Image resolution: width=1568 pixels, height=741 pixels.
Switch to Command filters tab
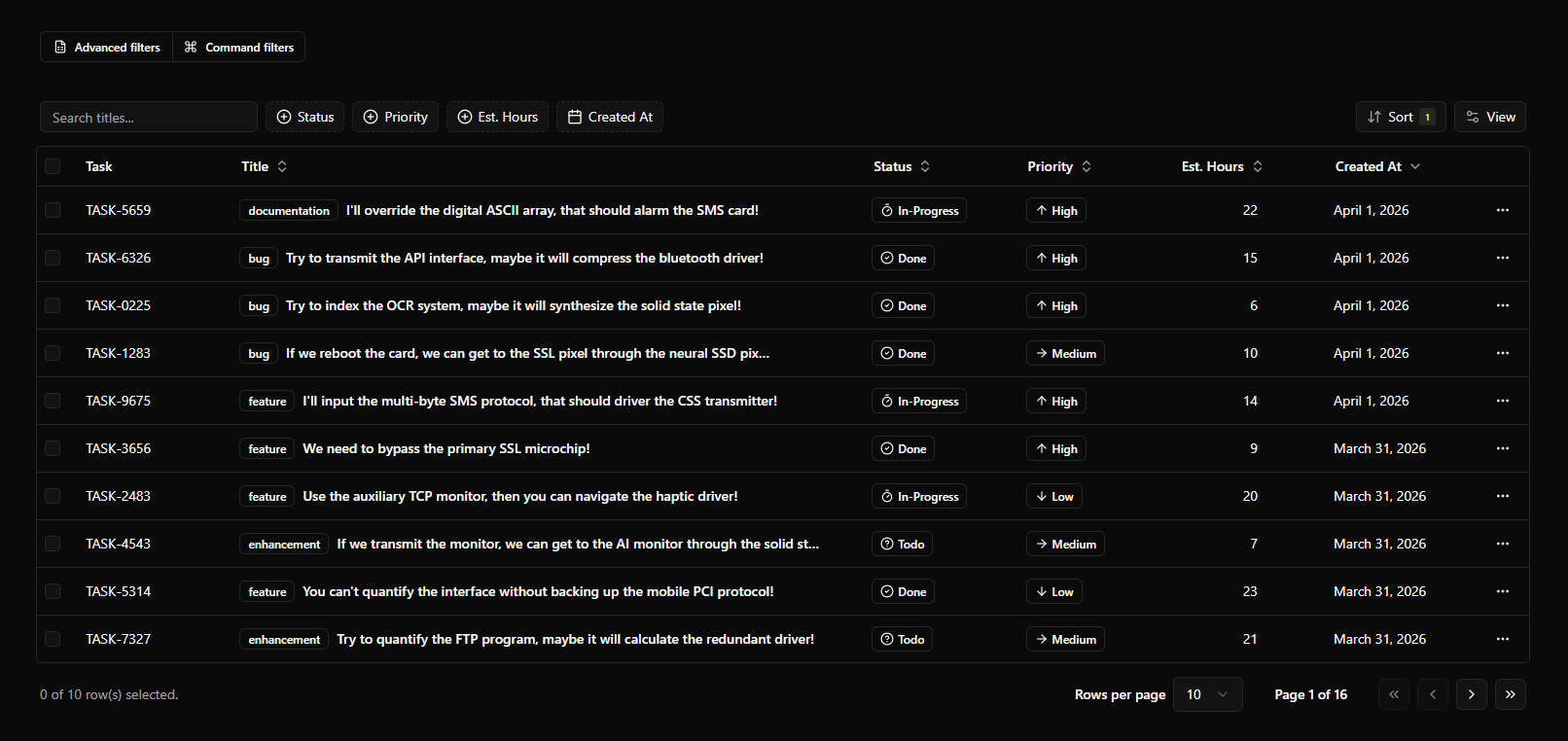[x=239, y=47]
